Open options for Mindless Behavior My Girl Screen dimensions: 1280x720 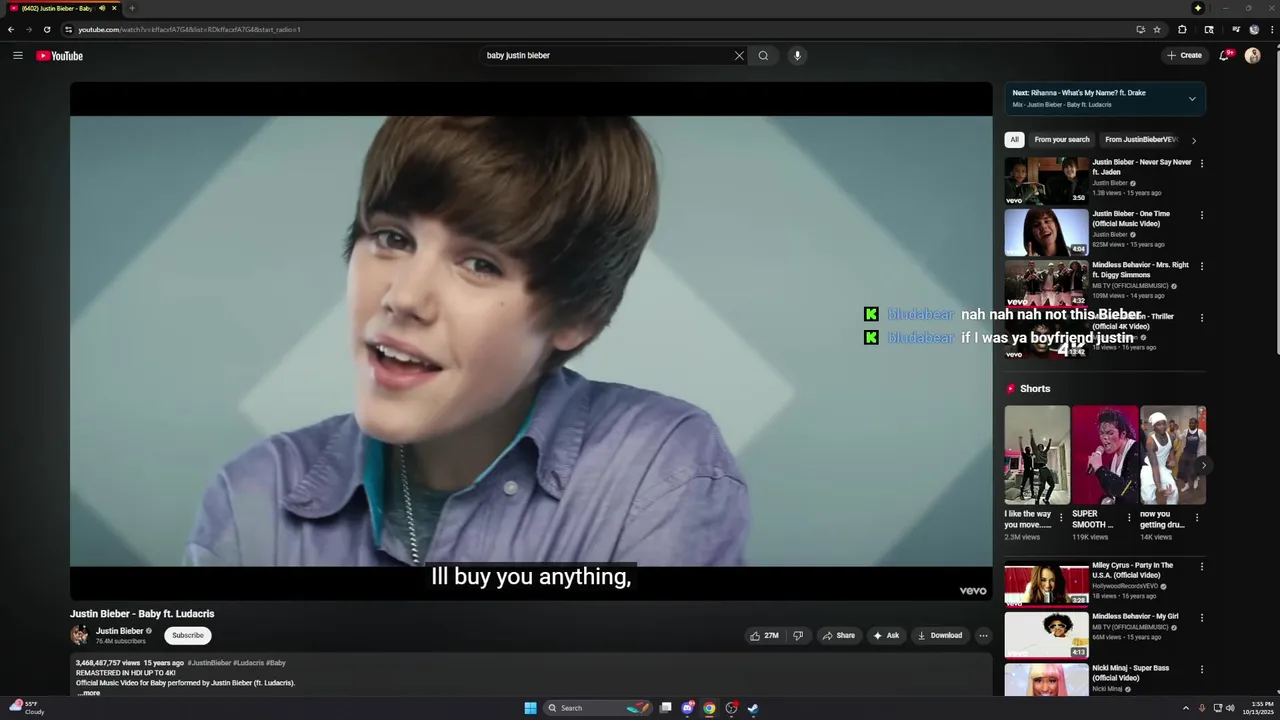pos(1201,618)
